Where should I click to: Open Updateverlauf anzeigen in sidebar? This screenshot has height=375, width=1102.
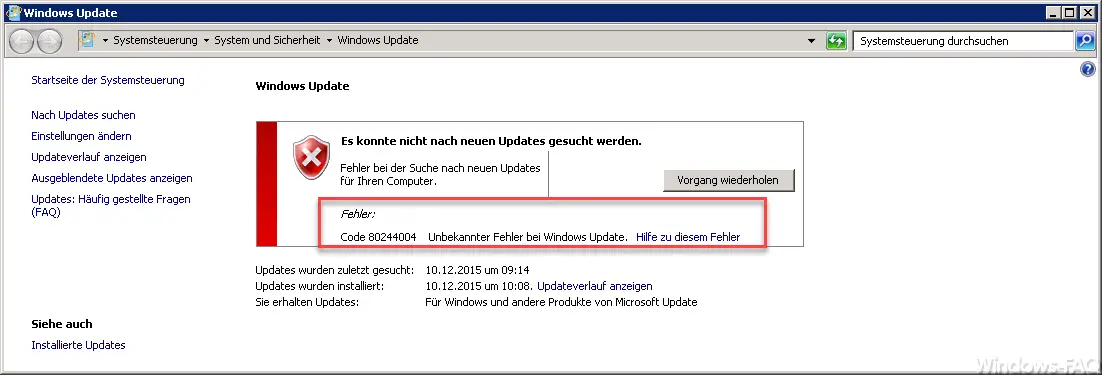coord(89,157)
